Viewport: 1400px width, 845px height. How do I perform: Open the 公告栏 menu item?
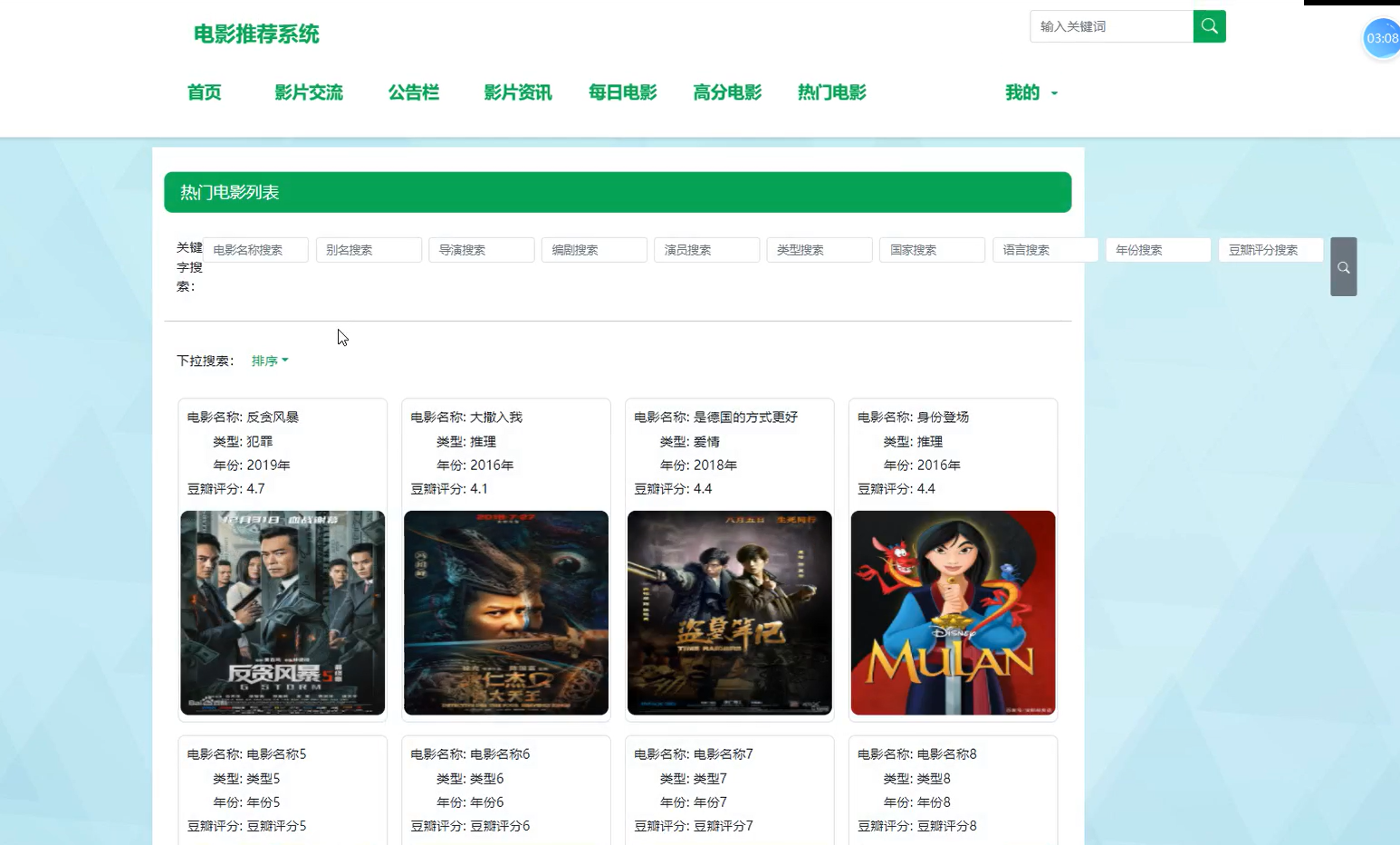click(414, 92)
